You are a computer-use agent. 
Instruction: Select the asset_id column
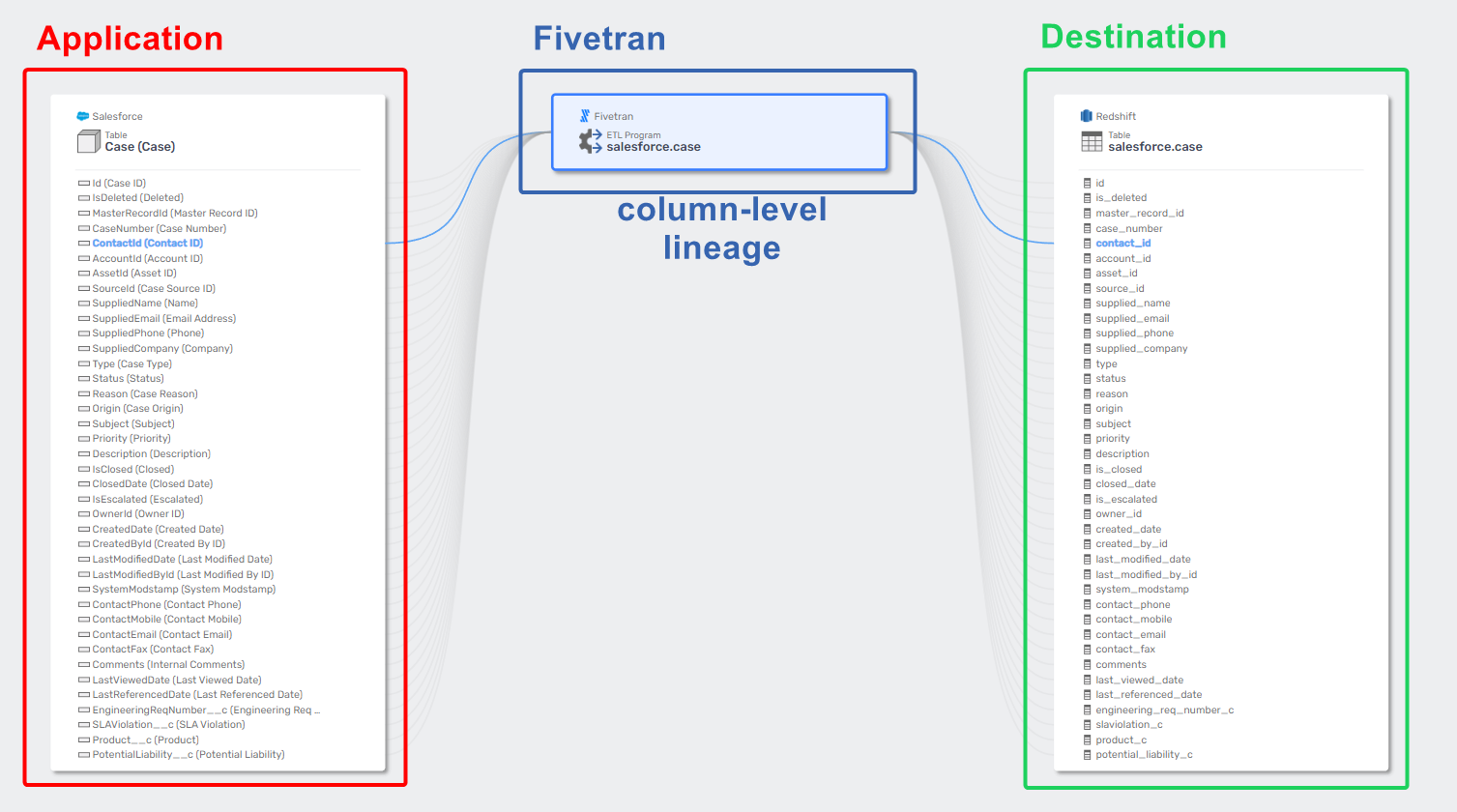click(x=1117, y=274)
